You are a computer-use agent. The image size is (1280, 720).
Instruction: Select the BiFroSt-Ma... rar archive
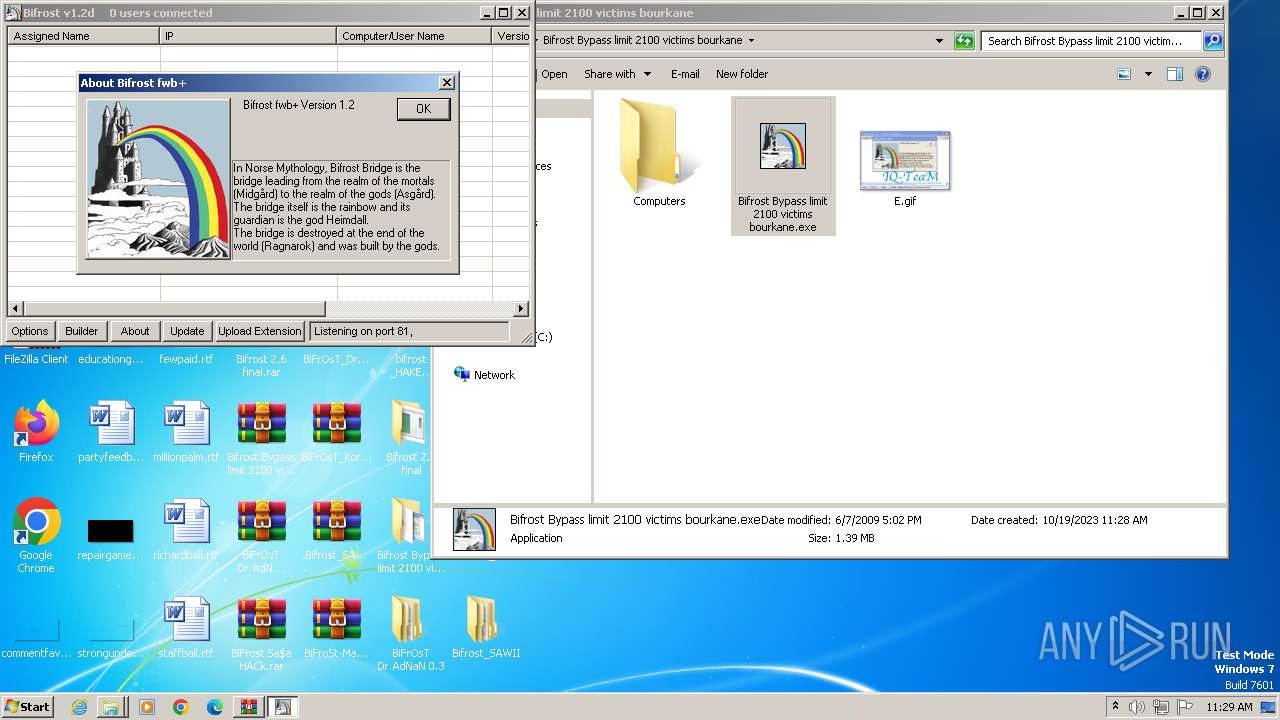[x=336, y=628]
